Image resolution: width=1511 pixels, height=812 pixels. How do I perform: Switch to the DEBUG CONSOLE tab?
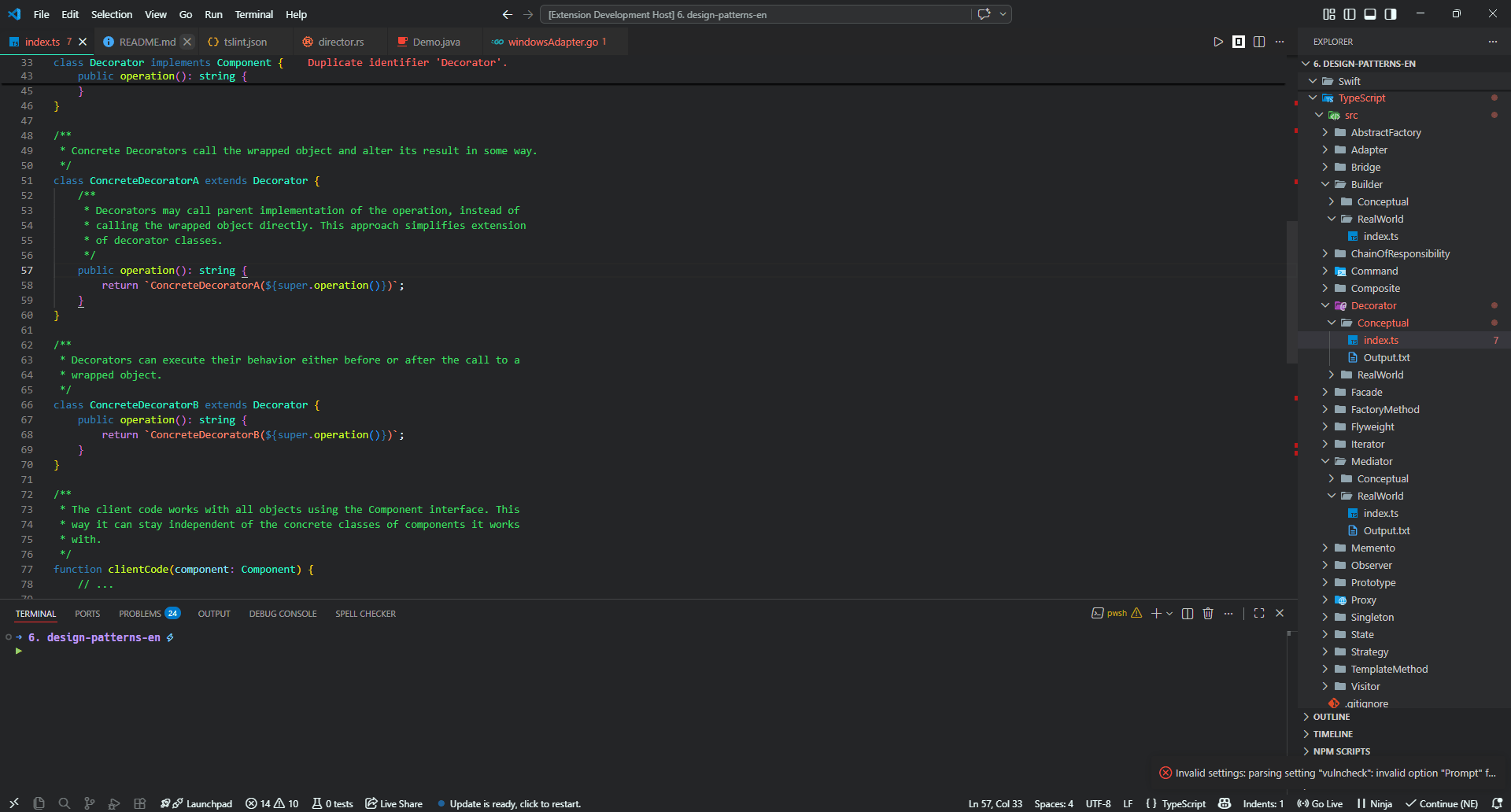pos(283,613)
